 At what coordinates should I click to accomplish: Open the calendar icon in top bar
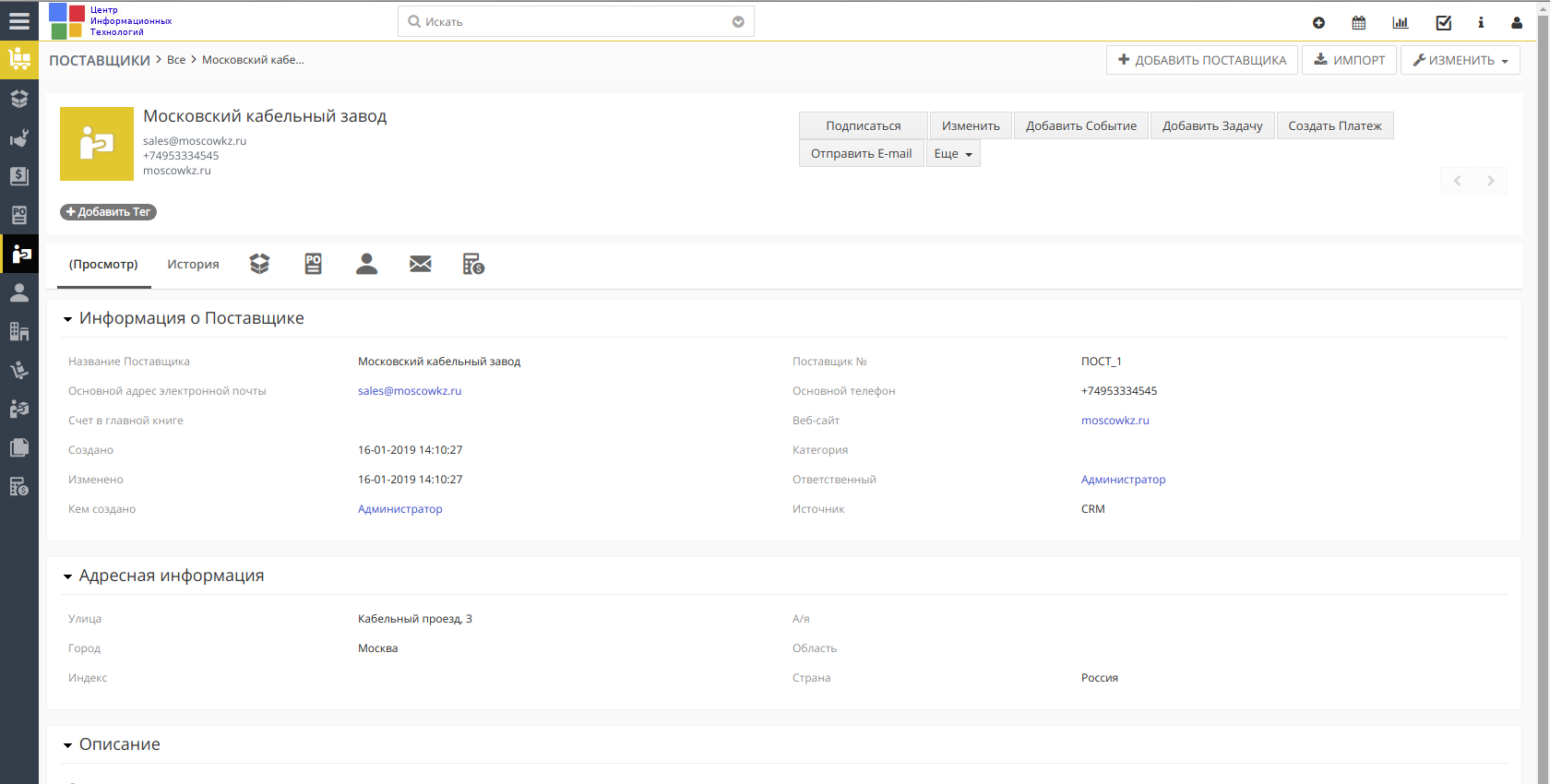[x=1359, y=22]
